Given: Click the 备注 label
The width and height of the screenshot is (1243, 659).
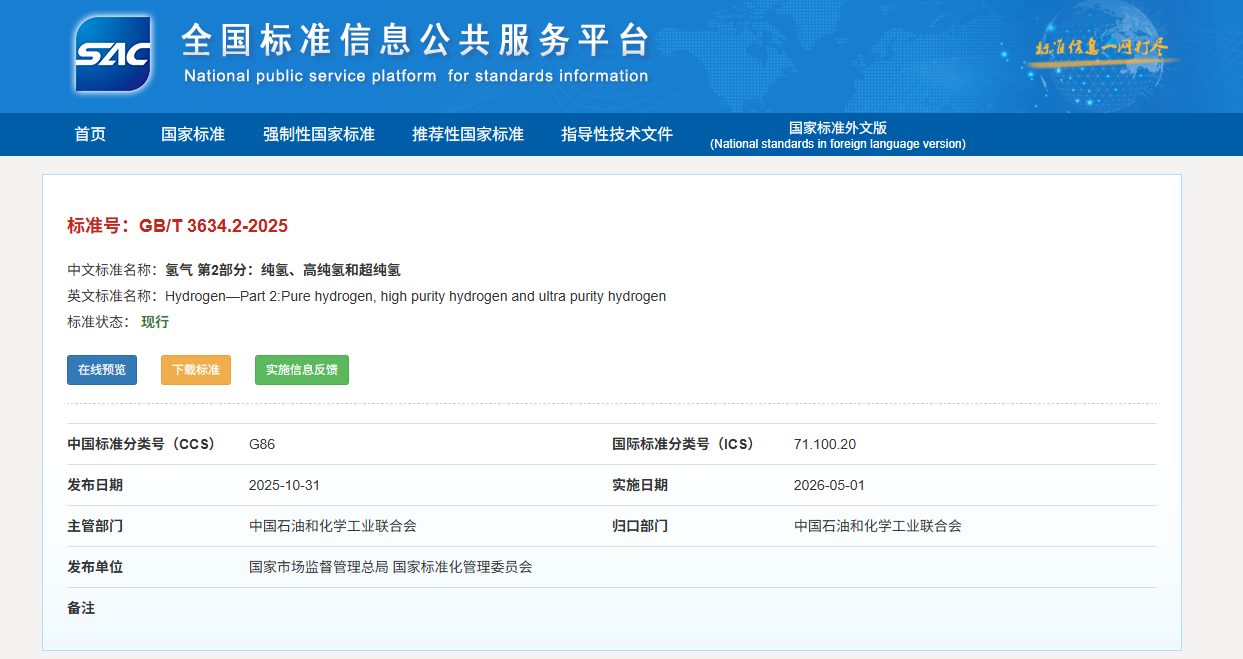Looking at the screenshot, I should point(81,607).
